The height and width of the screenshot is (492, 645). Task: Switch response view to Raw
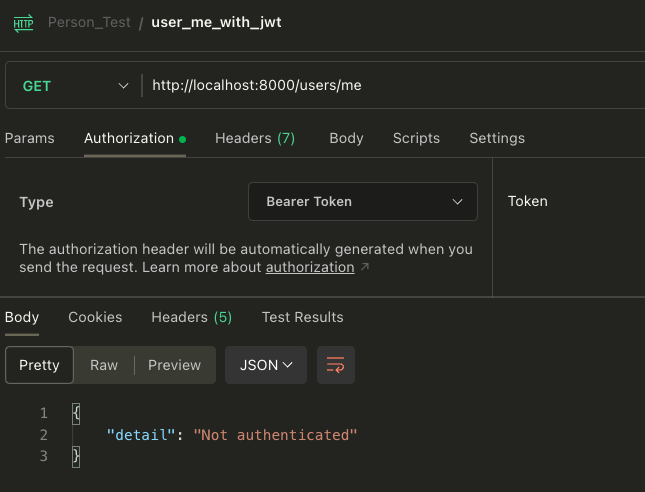(104, 365)
